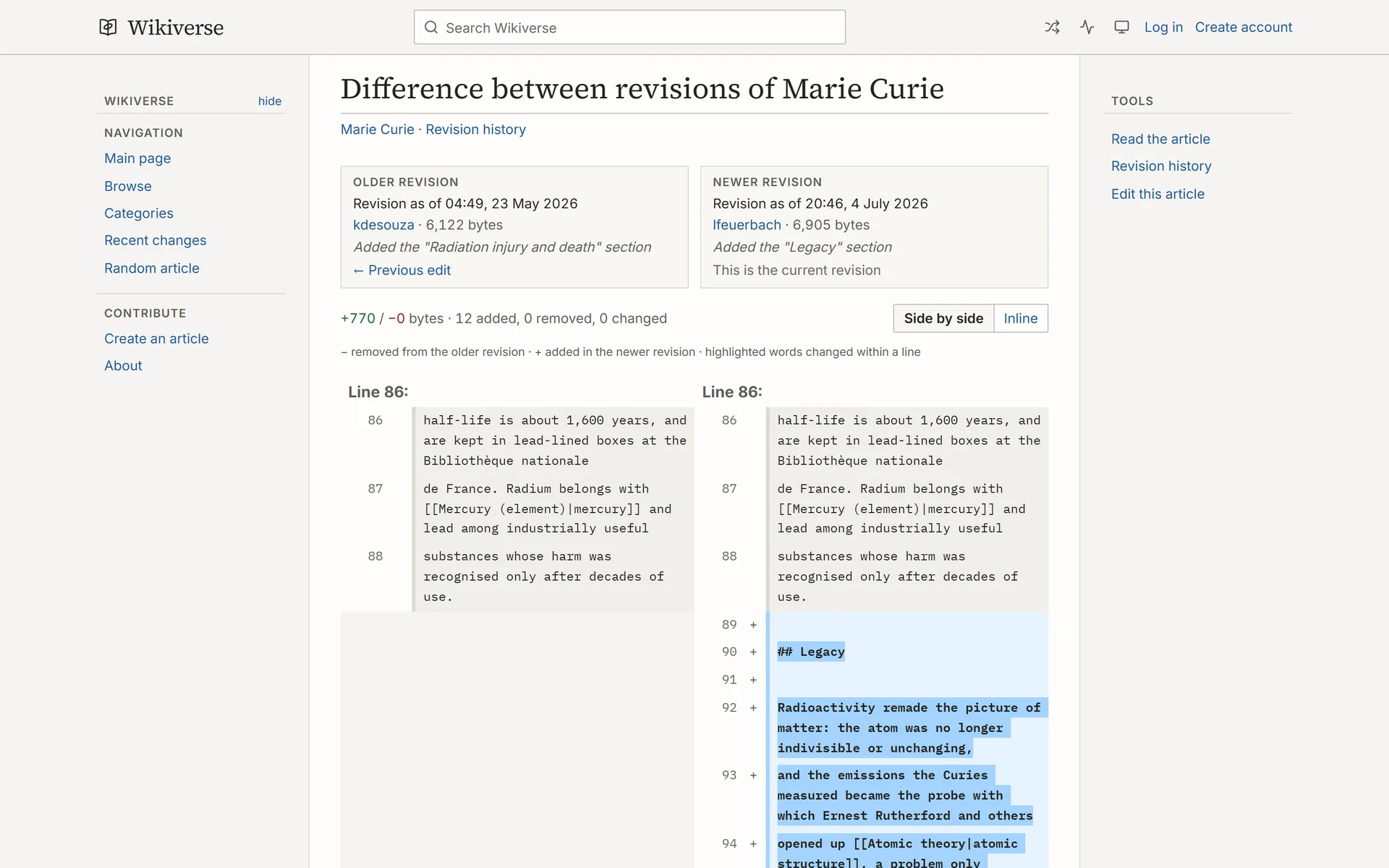This screenshot has width=1389, height=868.
Task: Click the Wikiverse book logo icon
Action: point(108,27)
